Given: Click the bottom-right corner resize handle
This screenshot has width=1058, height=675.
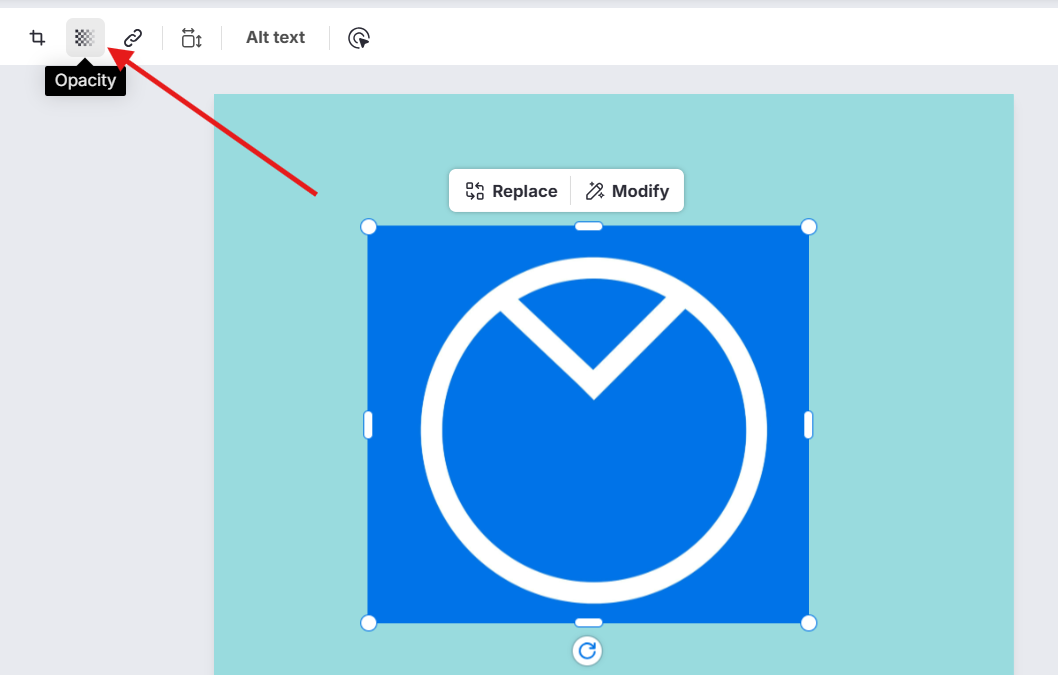Looking at the screenshot, I should [809, 623].
